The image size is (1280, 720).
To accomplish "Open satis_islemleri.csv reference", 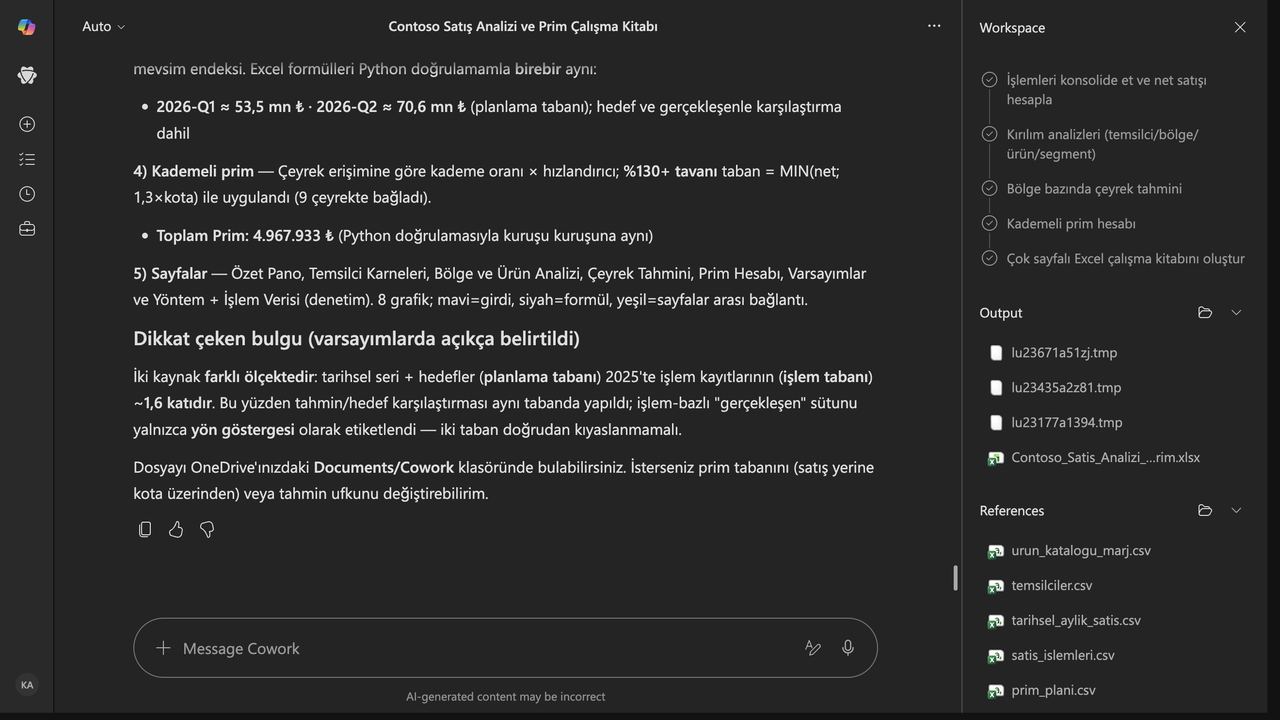I will pos(1063,655).
